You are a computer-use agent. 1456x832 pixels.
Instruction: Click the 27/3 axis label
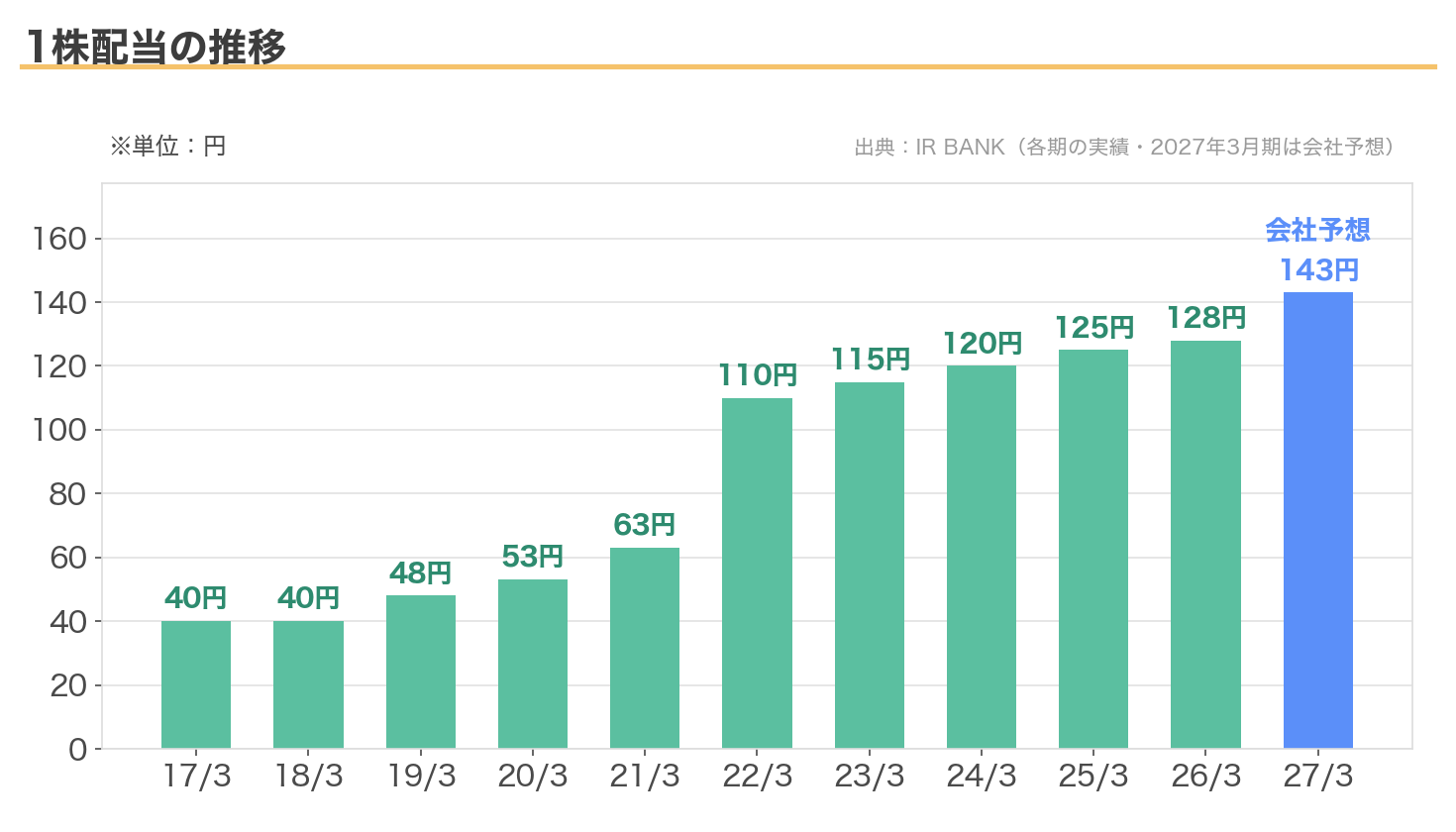[1318, 776]
